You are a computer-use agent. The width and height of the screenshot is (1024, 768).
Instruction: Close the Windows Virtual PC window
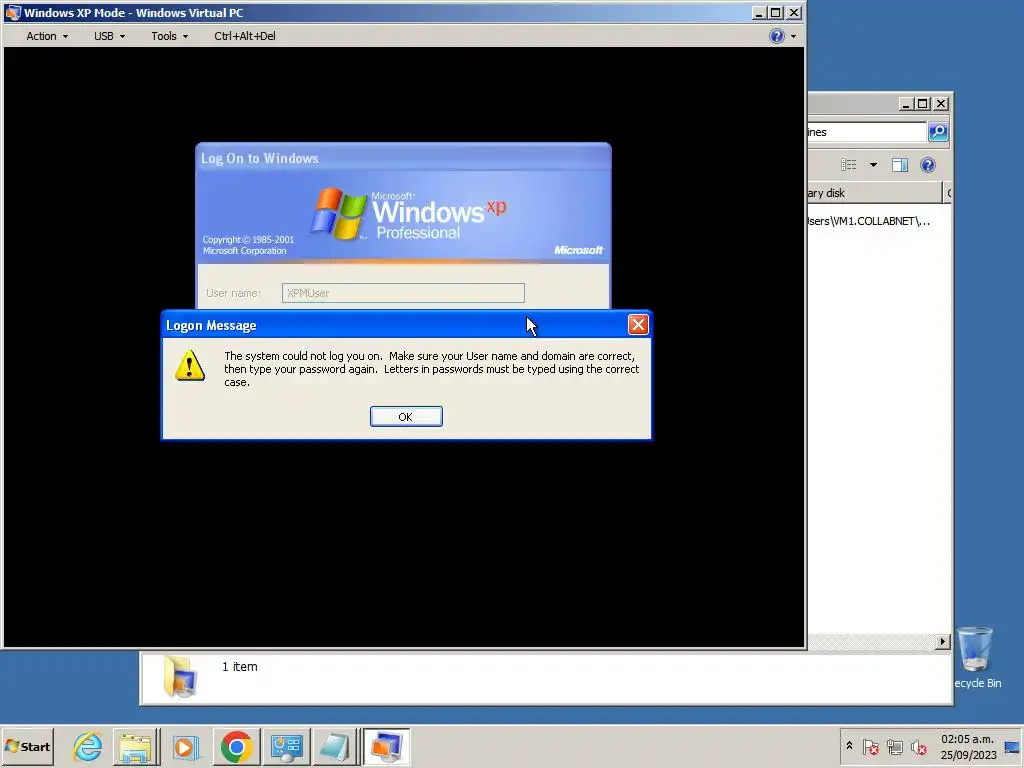click(793, 12)
